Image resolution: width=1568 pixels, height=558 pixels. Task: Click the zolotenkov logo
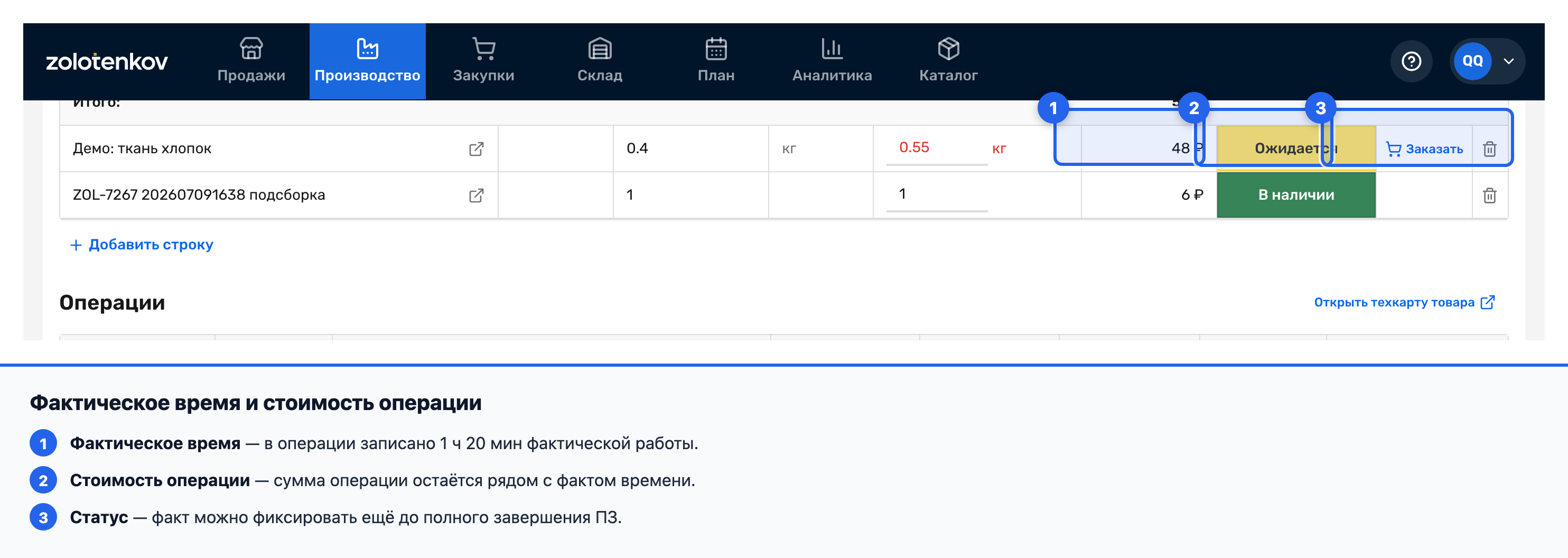[107, 61]
